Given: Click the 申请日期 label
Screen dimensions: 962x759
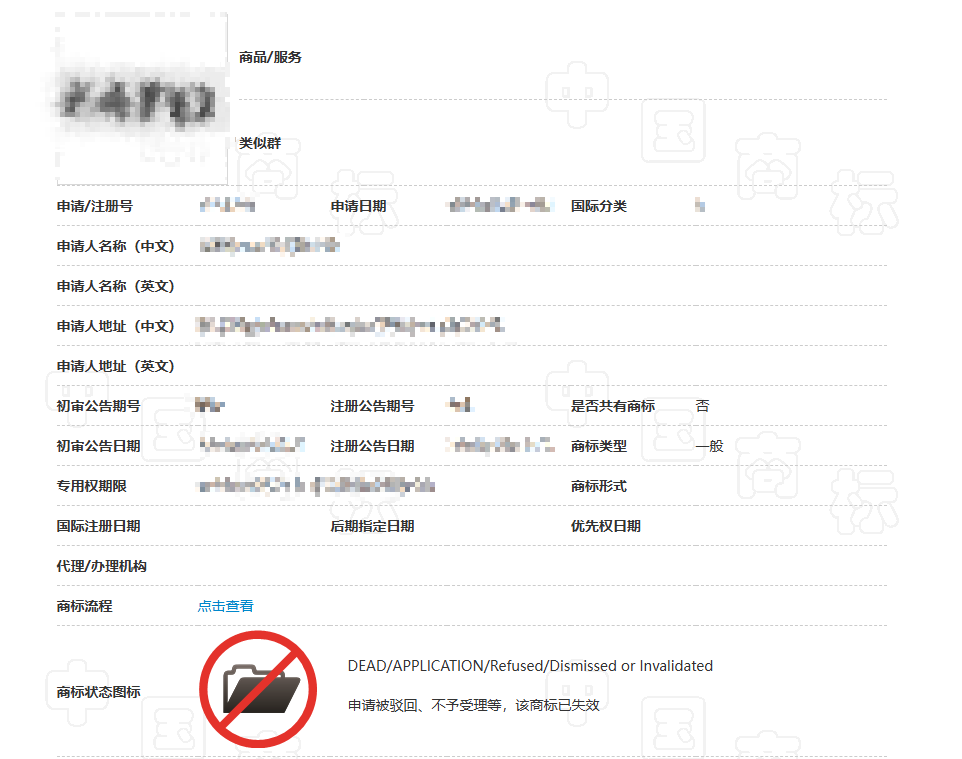Looking at the screenshot, I should 358,206.
